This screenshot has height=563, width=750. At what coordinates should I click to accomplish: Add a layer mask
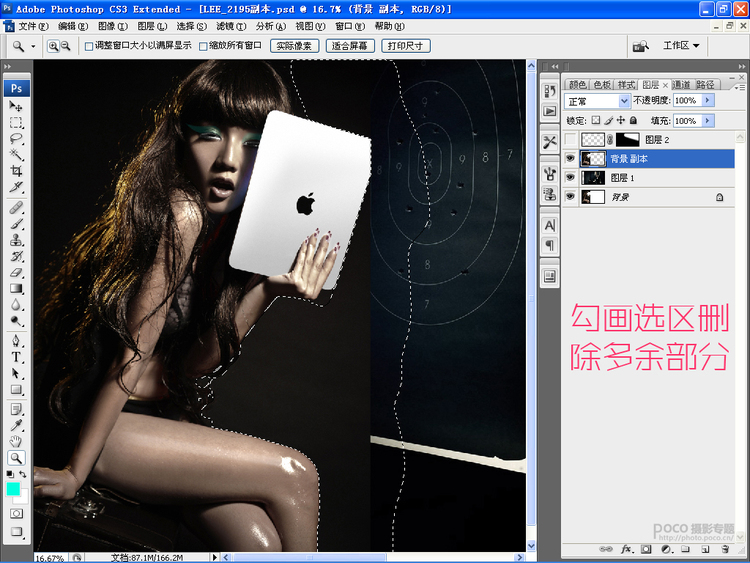tap(646, 549)
